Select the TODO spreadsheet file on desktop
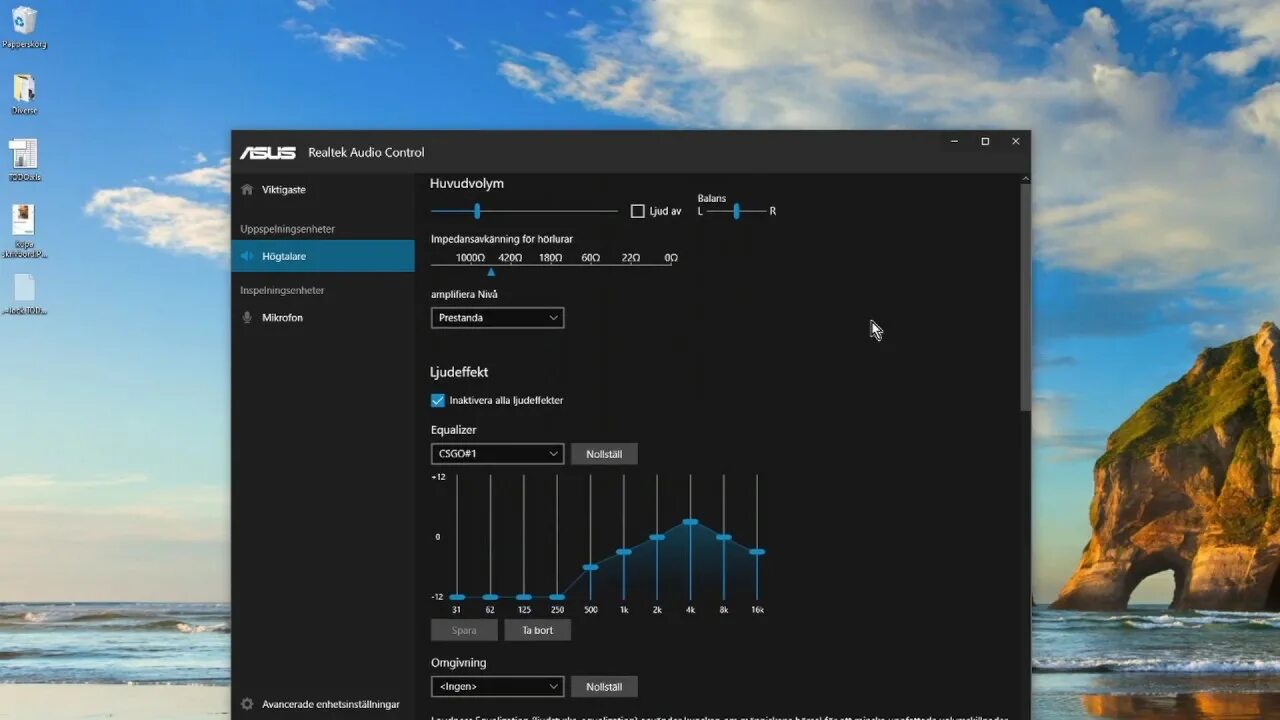Image resolution: width=1280 pixels, height=720 pixels. pos(24,160)
